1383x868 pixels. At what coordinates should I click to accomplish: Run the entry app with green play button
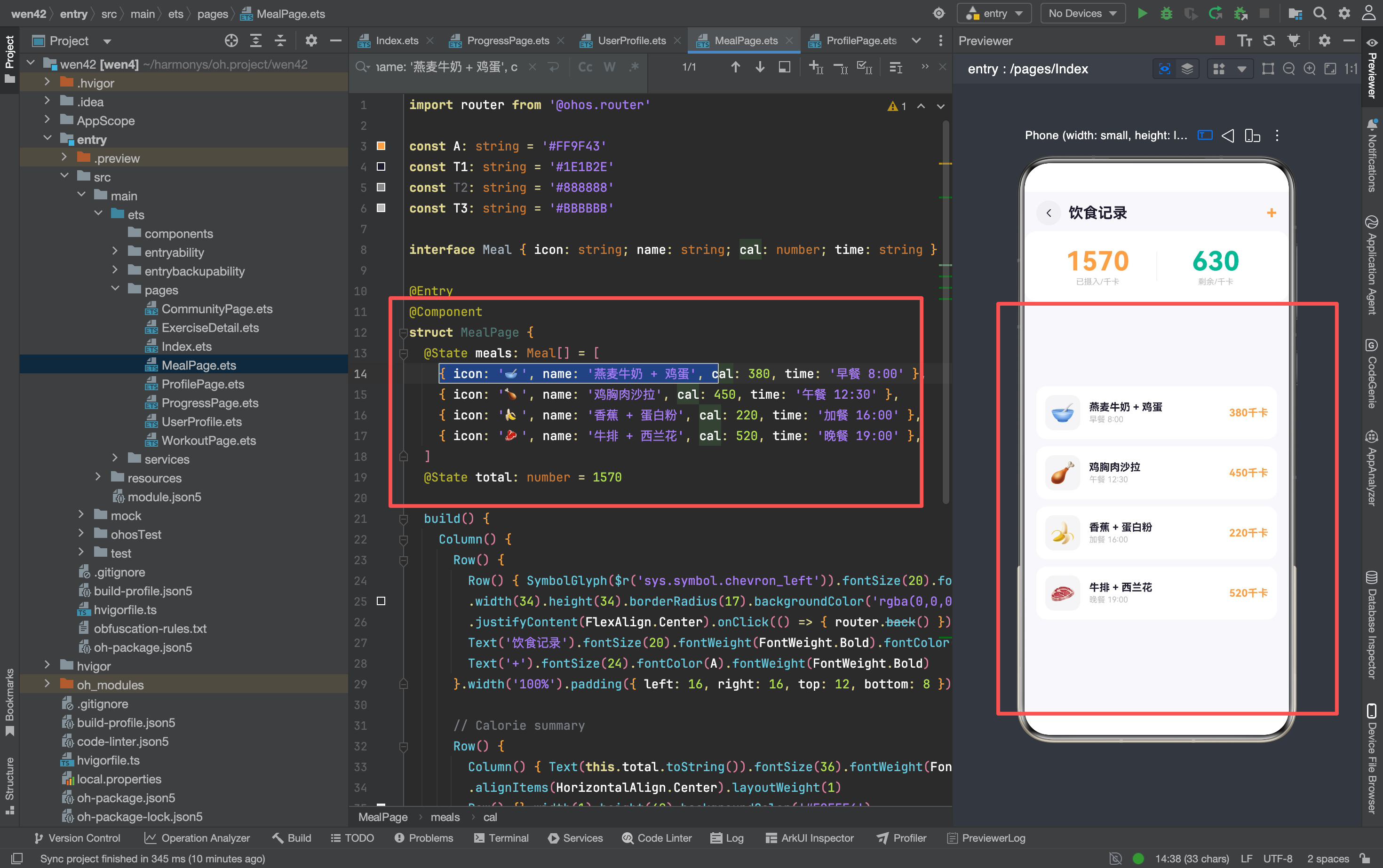[1142, 13]
